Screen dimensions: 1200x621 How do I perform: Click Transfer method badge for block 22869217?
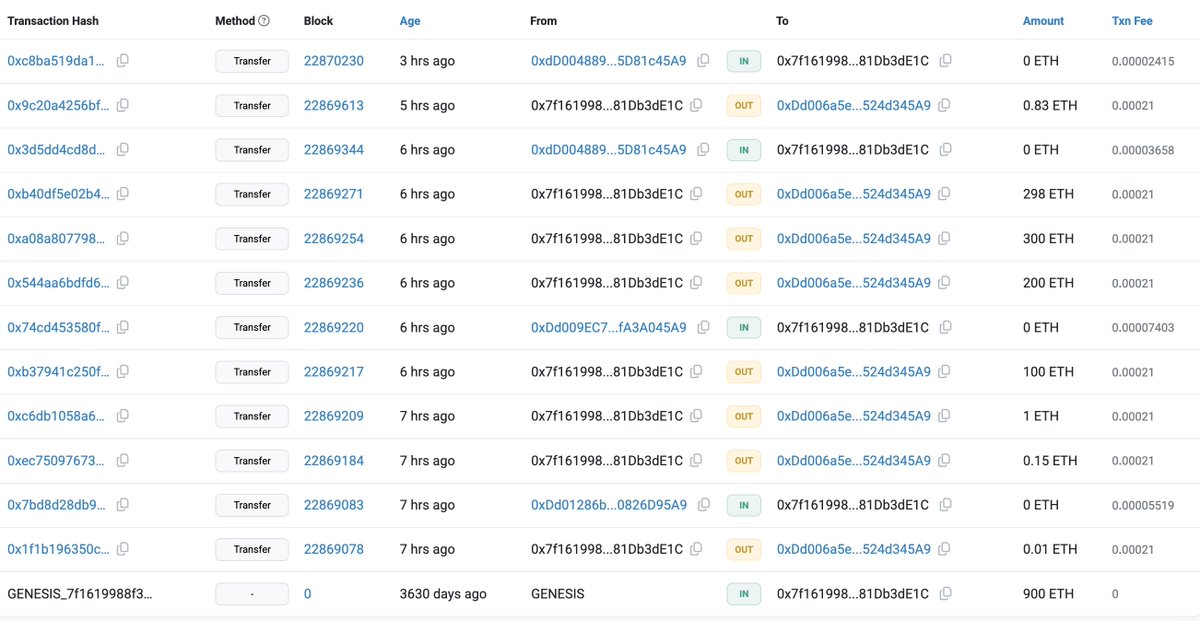click(252, 372)
